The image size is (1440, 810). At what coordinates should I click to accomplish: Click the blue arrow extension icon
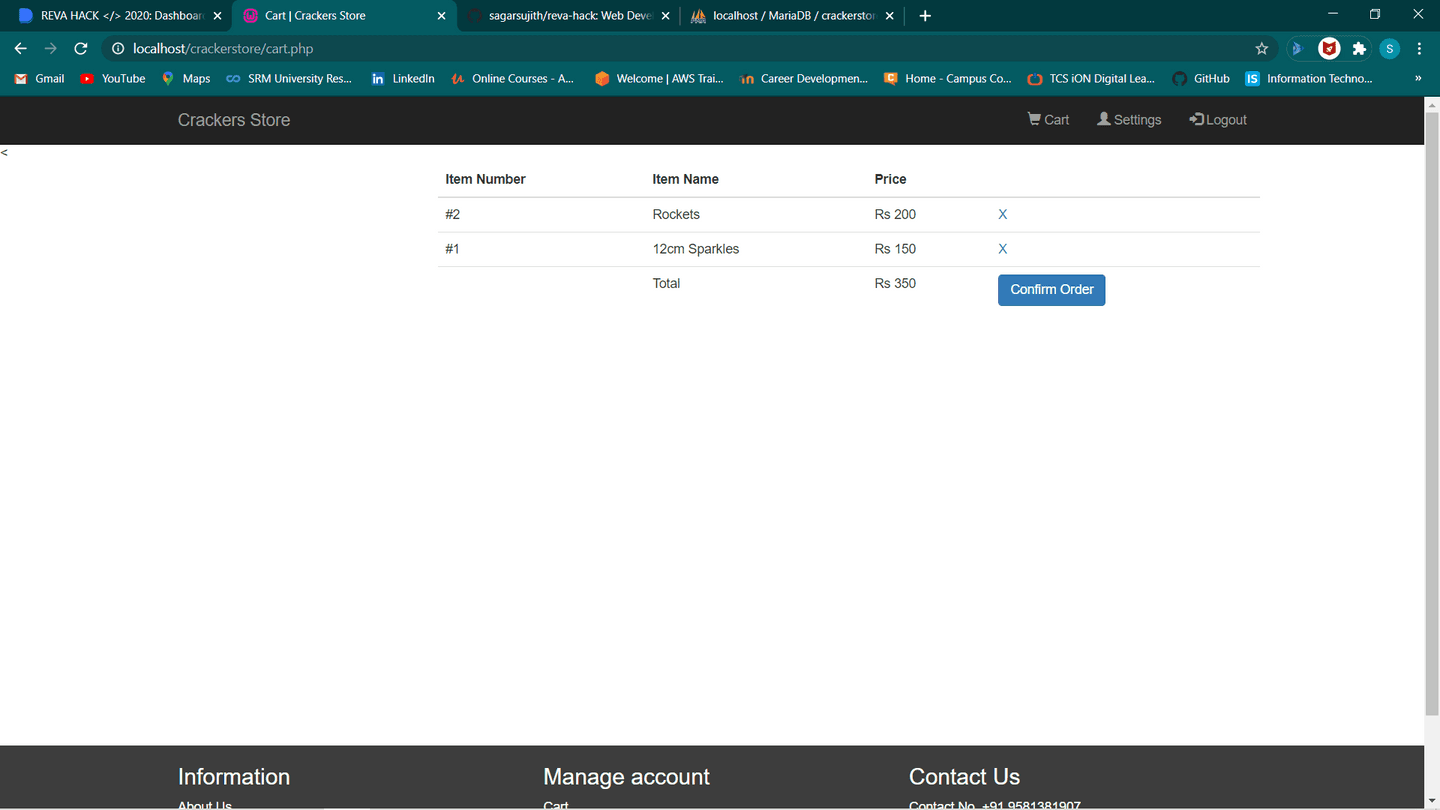tap(1298, 48)
